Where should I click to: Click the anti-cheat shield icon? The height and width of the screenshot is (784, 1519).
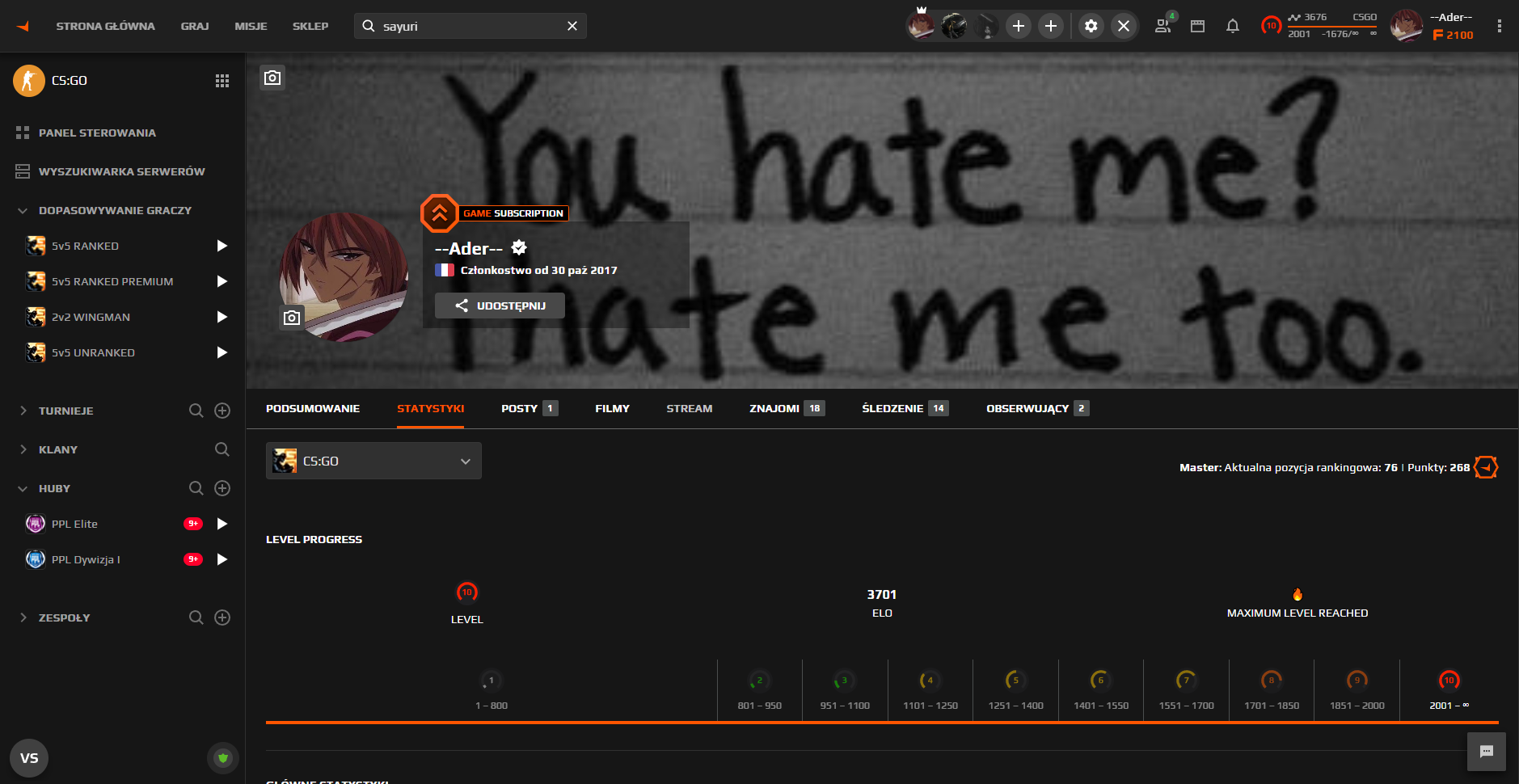click(223, 758)
